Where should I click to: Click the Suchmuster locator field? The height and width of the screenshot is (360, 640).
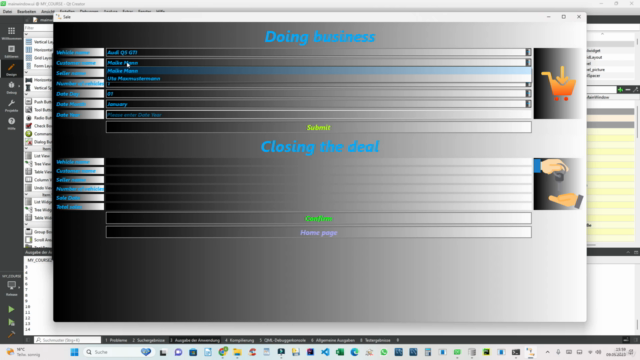[x=67, y=340]
